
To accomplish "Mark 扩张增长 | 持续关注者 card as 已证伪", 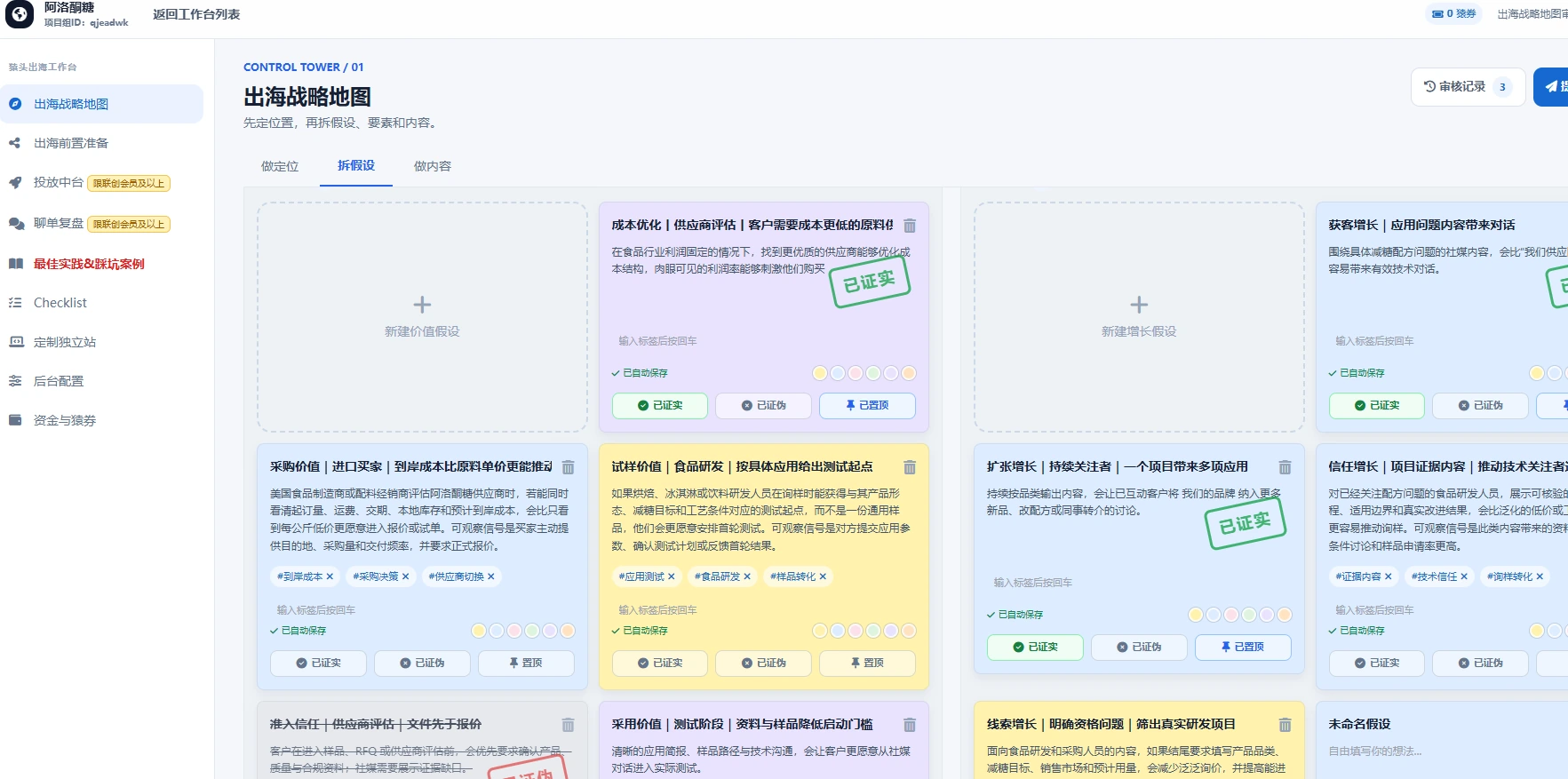I will tap(1139, 648).
